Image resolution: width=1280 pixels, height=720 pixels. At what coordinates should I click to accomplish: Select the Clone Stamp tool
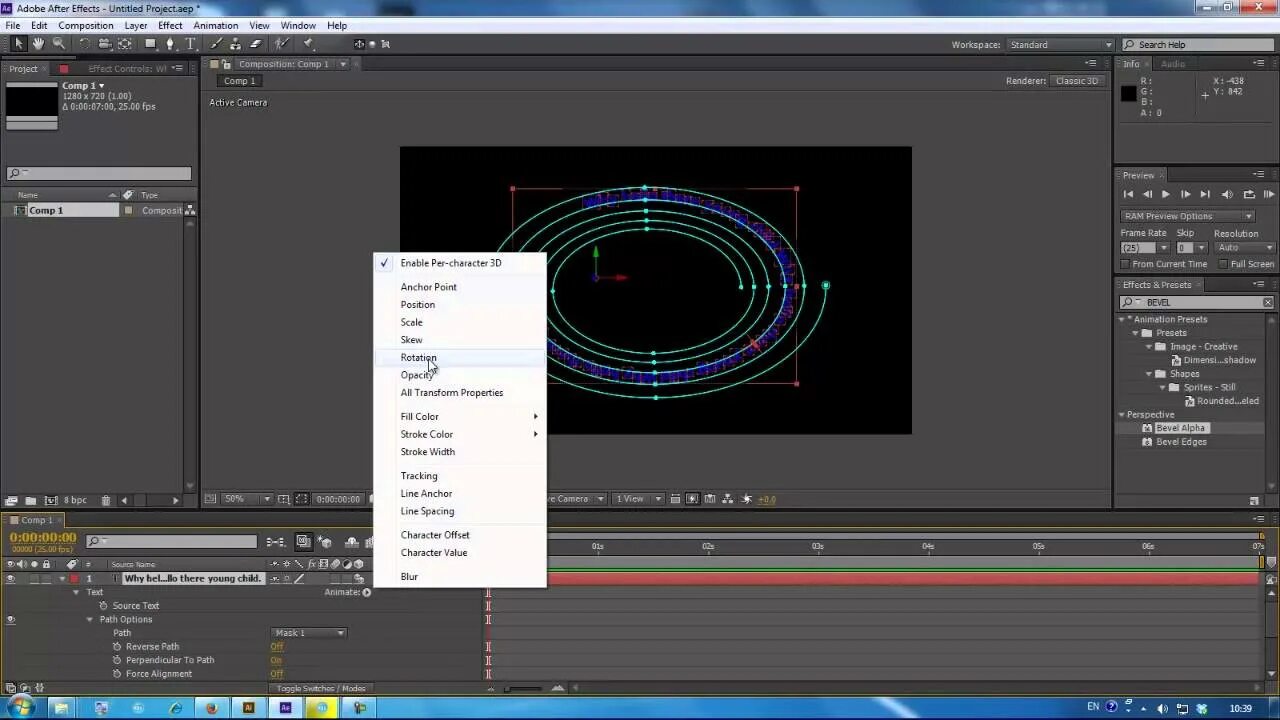[x=237, y=44]
